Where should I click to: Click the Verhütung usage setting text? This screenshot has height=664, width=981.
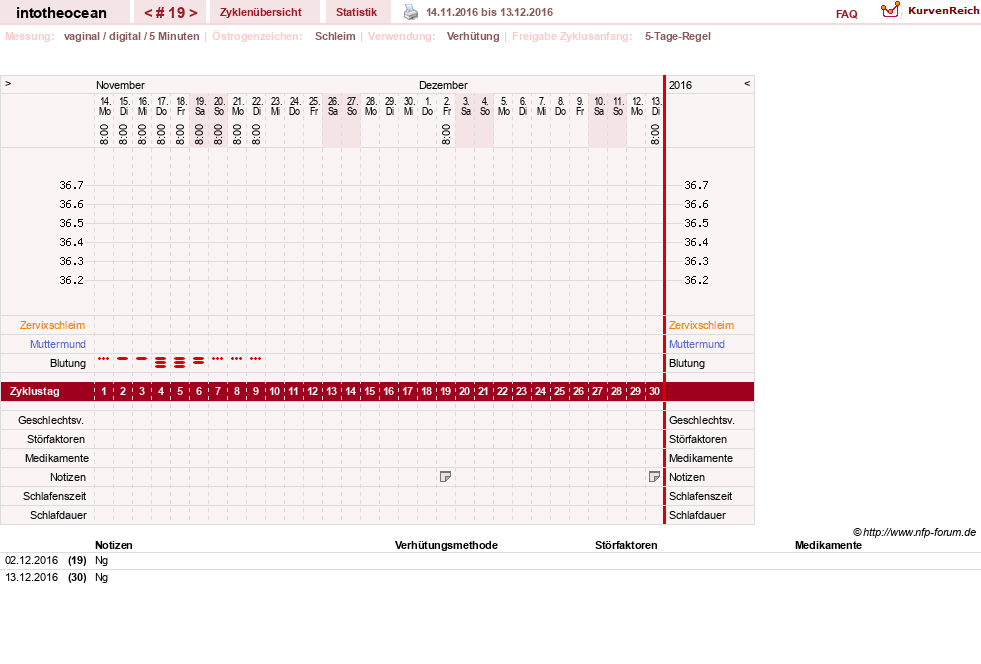tap(473, 36)
